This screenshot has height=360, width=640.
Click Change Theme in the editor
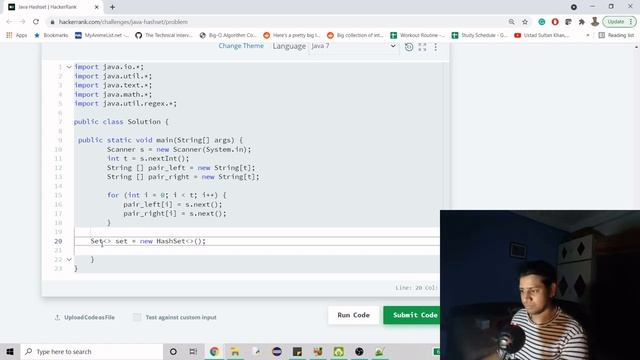point(241,46)
